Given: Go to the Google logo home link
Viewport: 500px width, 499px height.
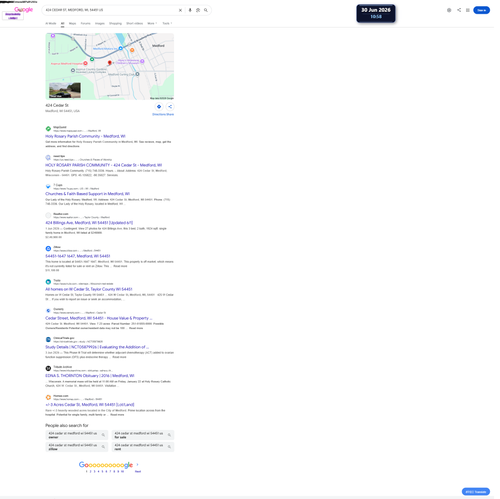Looking at the screenshot, I should click(x=24, y=9).
